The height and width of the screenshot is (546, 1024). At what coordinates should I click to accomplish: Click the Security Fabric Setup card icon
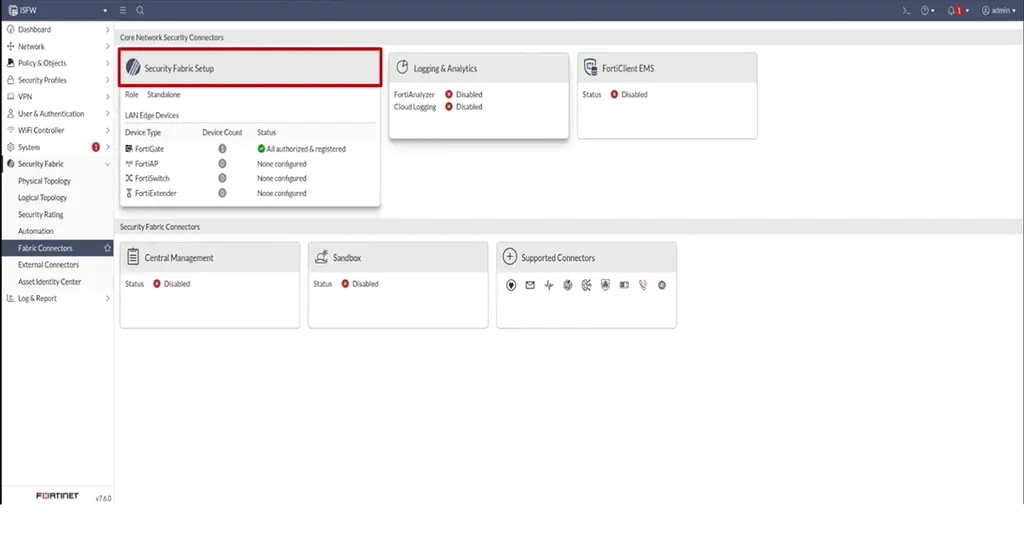[133, 67]
